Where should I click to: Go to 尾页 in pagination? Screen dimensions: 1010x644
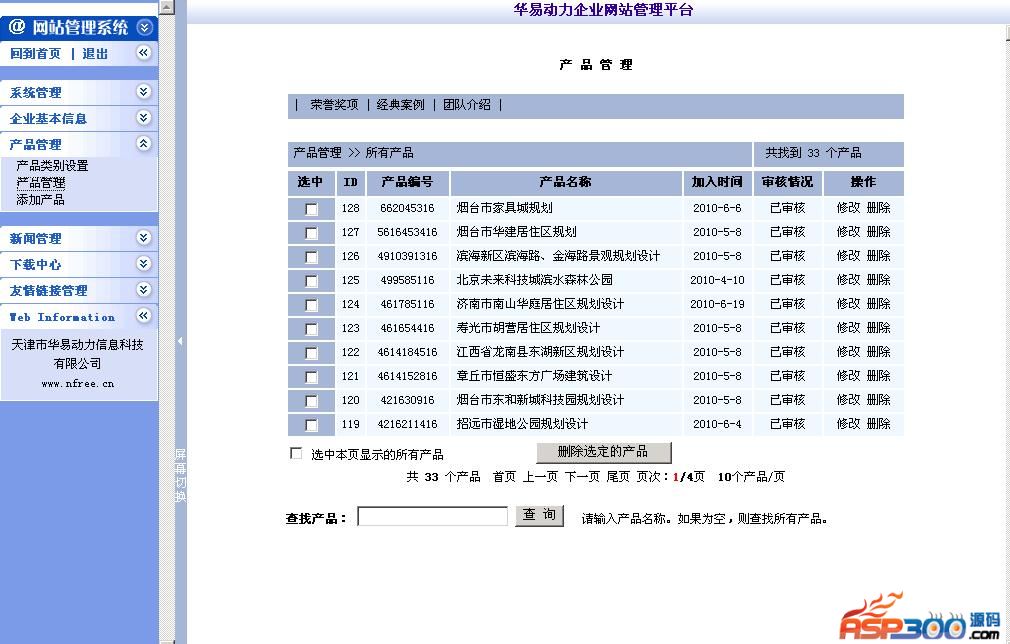click(x=618, y=477)
